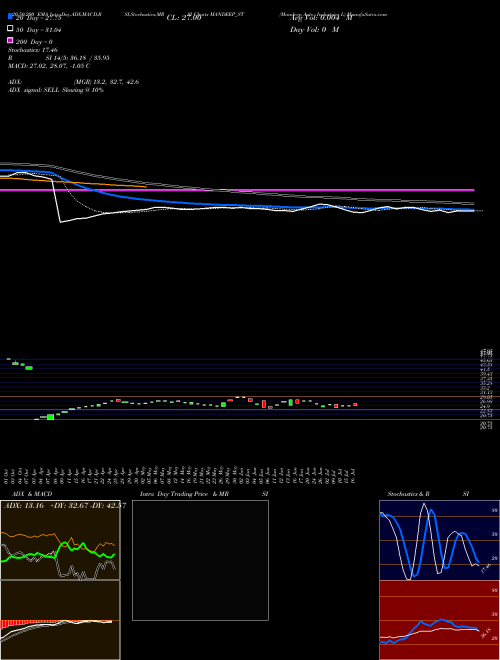Click the large green candle near chart's left start
This screenshot has width=500, height=660.
[51, 417]
